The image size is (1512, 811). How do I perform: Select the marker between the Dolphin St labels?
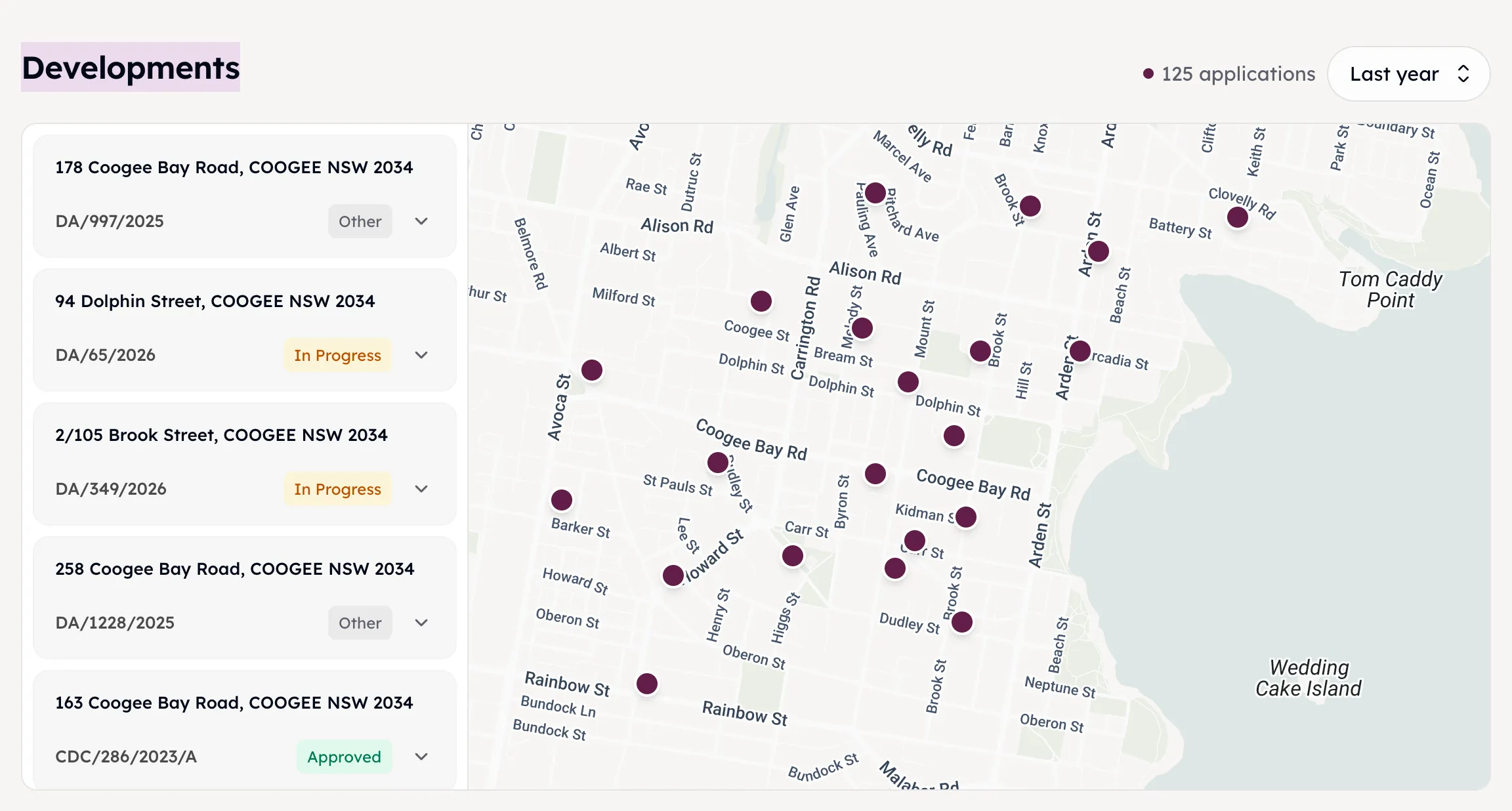click(x=908, y=382)
